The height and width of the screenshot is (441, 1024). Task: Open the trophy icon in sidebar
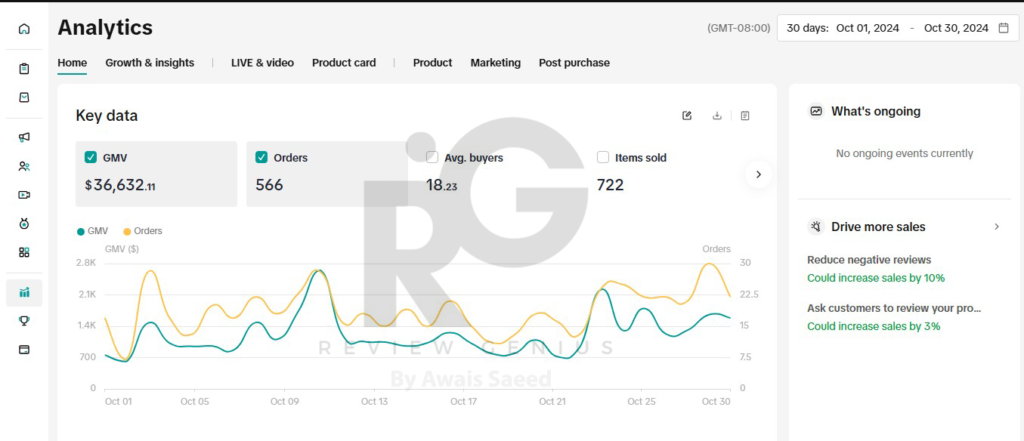pyautogui.click(x=24, y=321)
